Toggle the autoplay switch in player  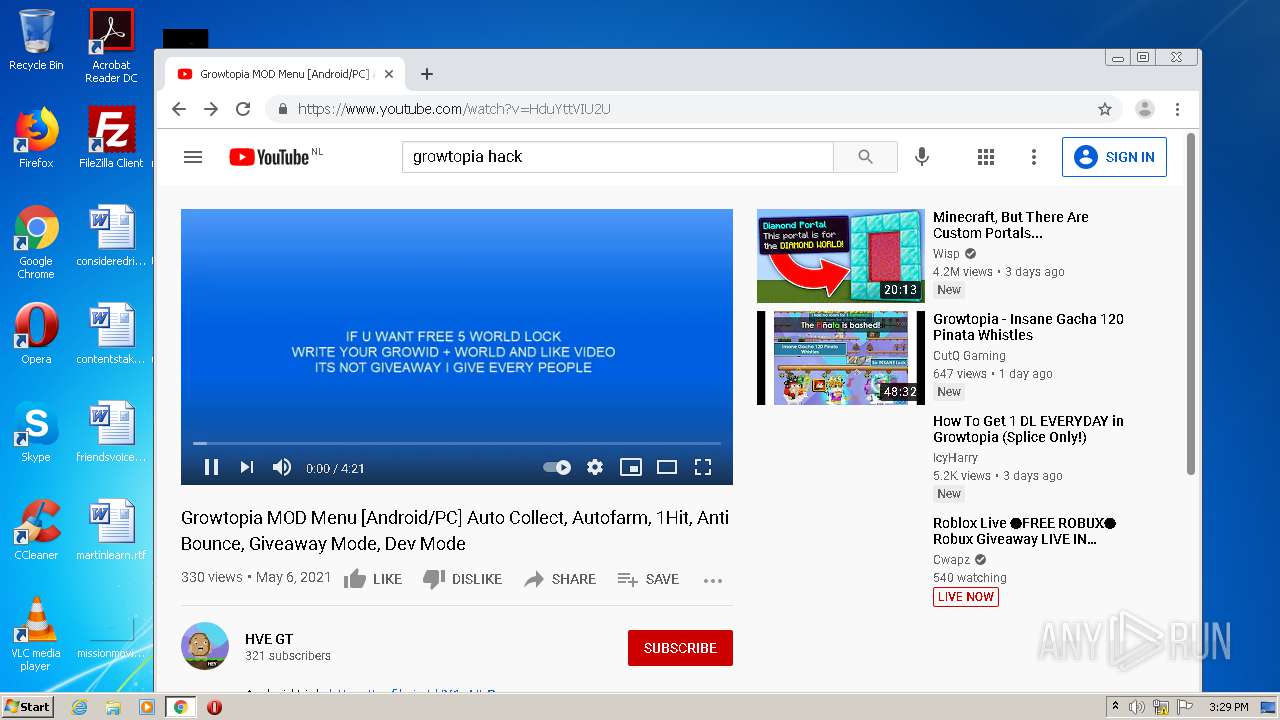click(x=557, y=467)
